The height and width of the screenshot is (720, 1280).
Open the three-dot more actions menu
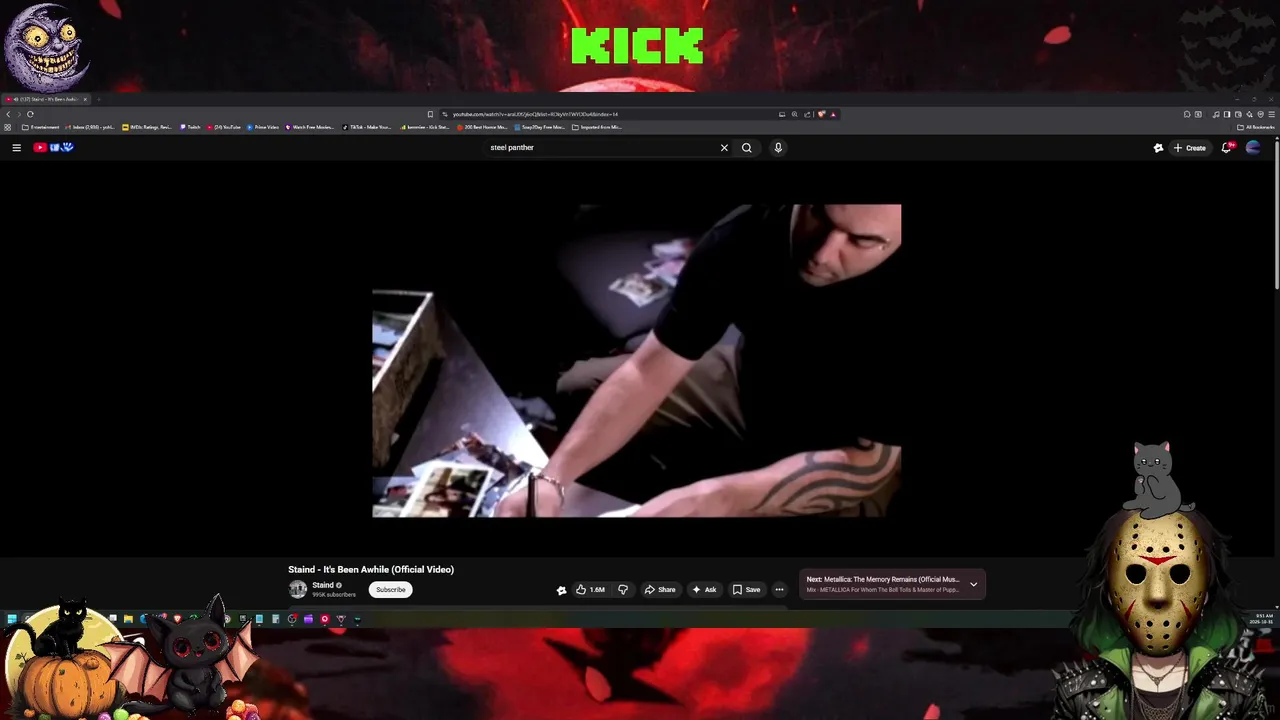point(779,589)
